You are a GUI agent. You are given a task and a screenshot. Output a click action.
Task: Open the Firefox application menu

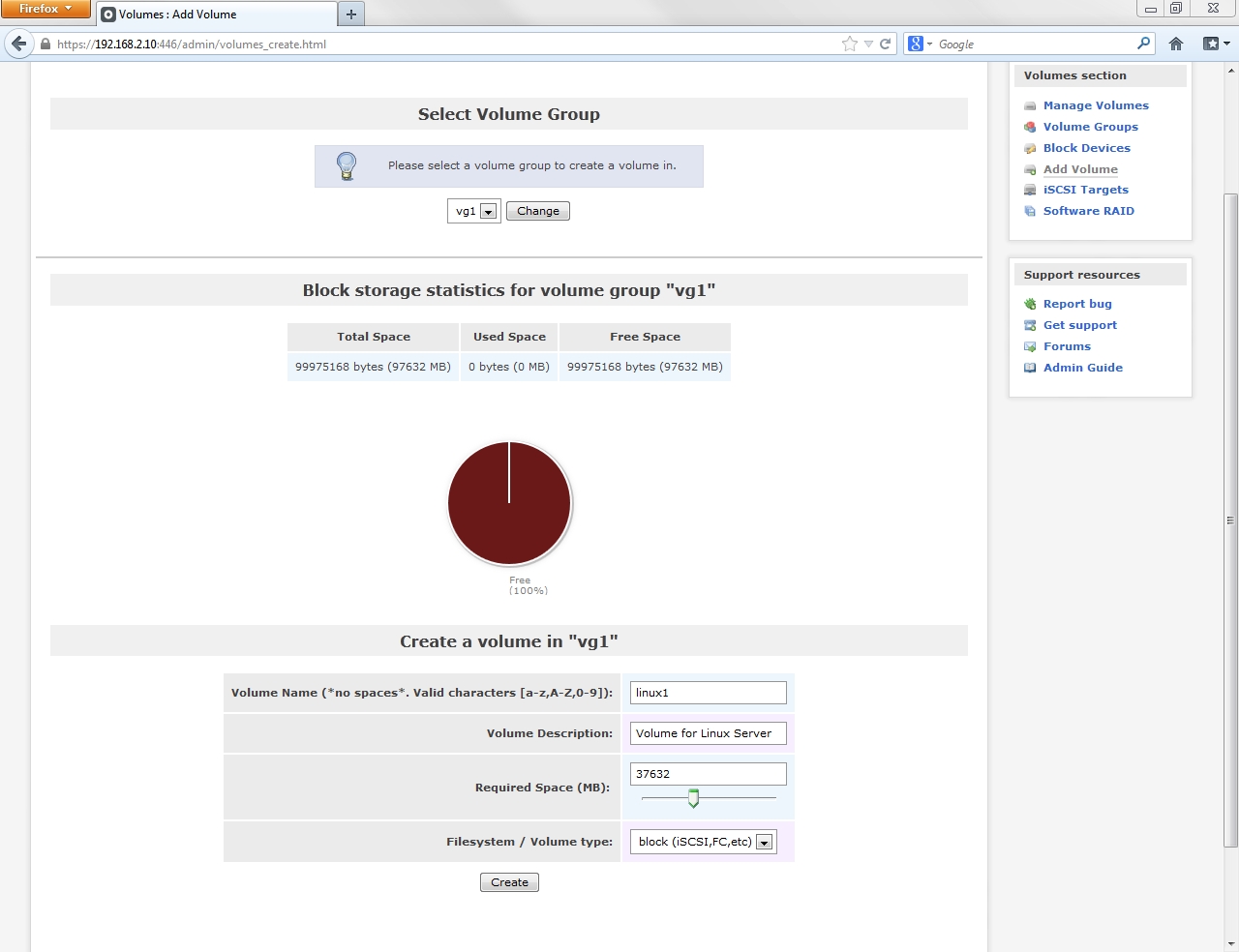tap(45, 9)
